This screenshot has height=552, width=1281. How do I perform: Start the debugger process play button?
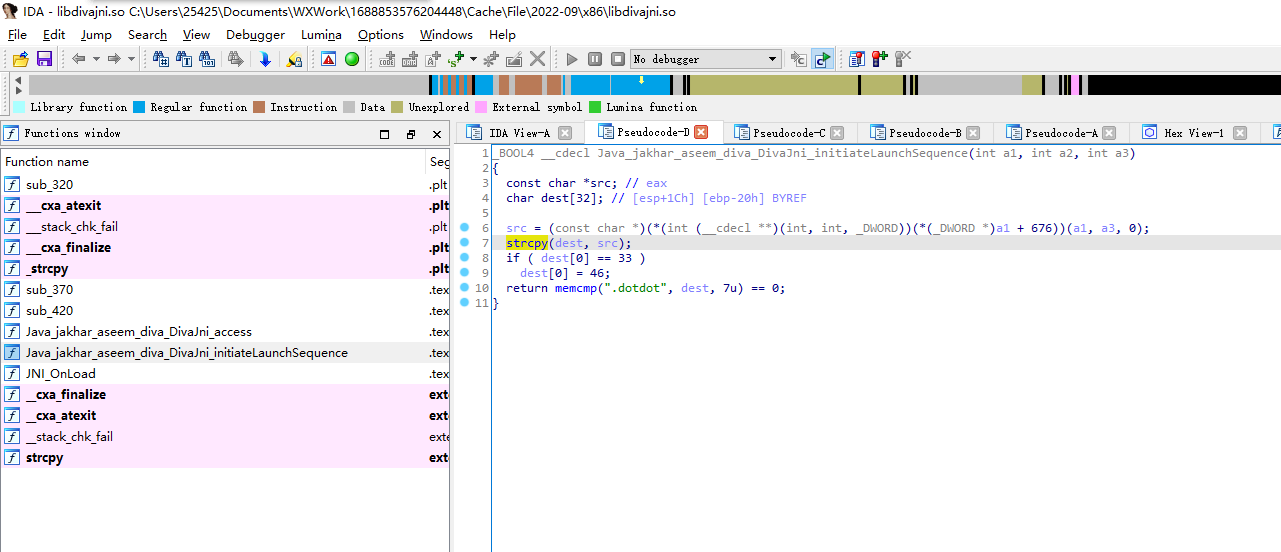pos(572,59)
